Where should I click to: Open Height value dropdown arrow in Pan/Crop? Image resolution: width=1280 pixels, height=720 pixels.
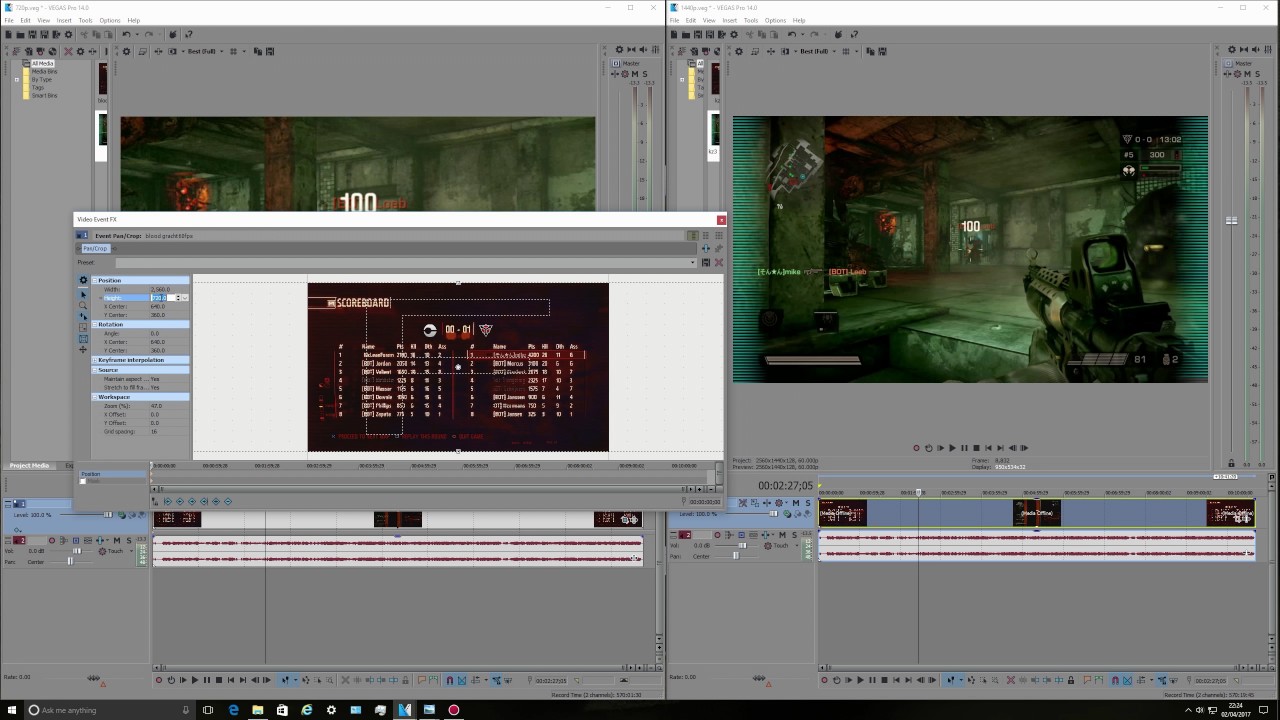[185, 298]
